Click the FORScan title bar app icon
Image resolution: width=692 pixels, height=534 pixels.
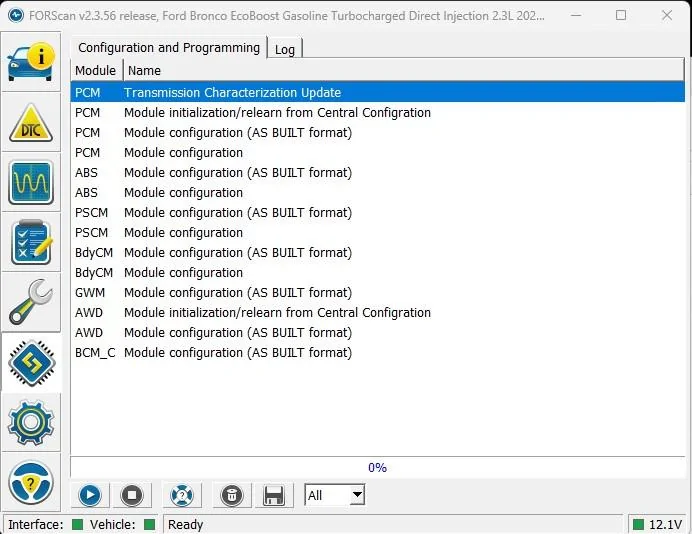pyautogui.click(x=16, y=15)
